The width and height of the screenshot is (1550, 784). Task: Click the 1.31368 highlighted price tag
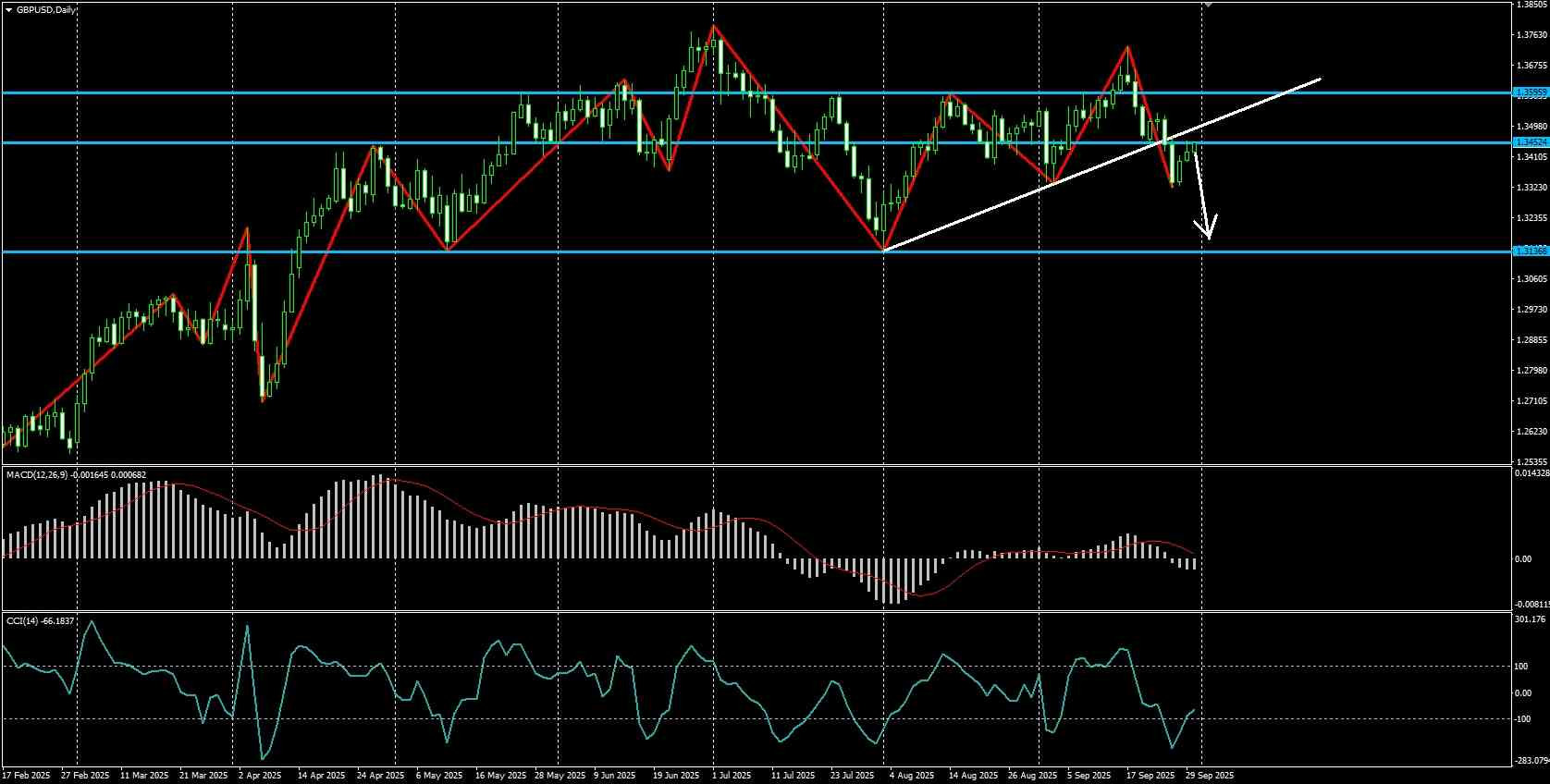click(1531, 251)
